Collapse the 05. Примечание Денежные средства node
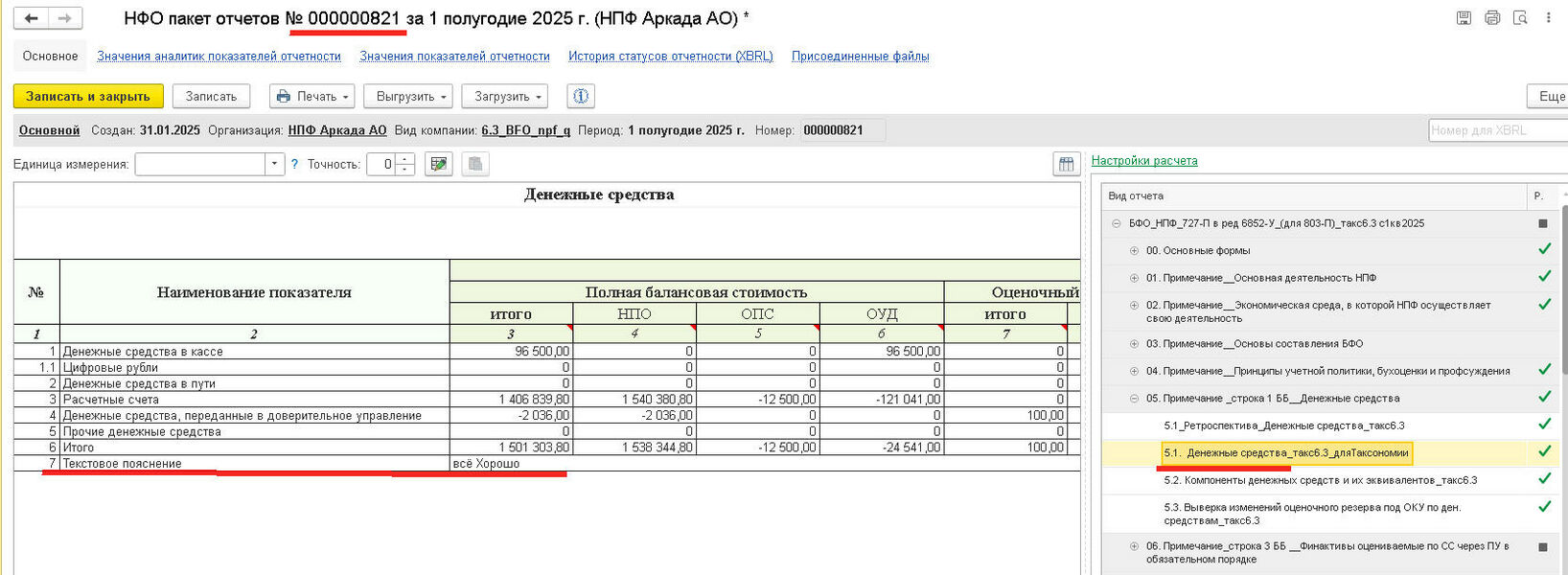 pyautogui.click(x=1134, y=399)
